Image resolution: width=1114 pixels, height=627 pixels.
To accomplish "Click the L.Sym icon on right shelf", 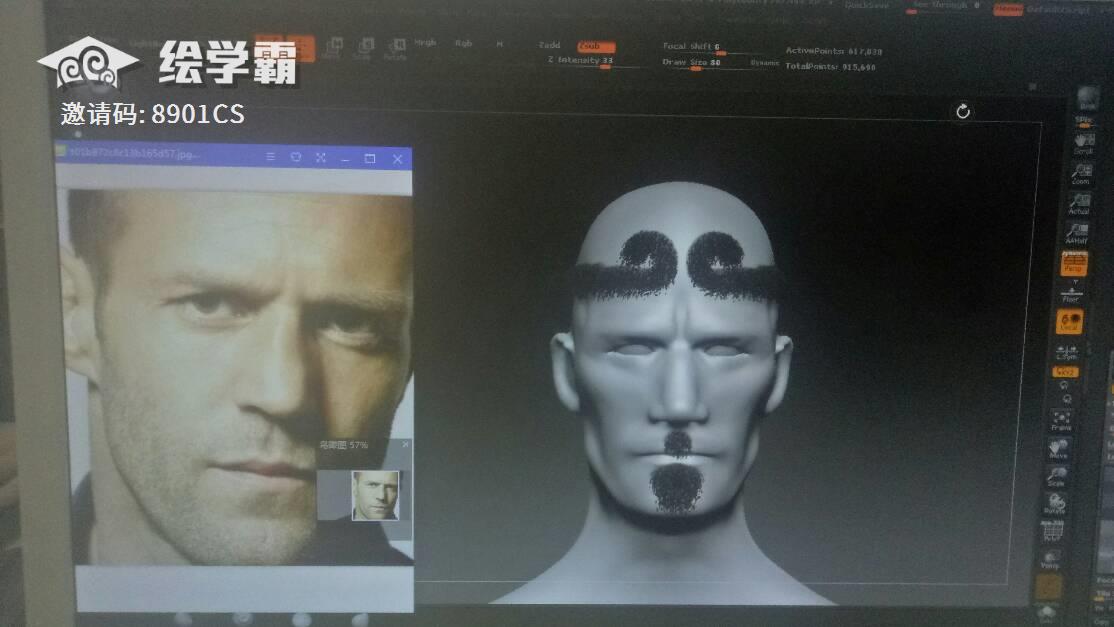I will click(x=1066, y=353).
